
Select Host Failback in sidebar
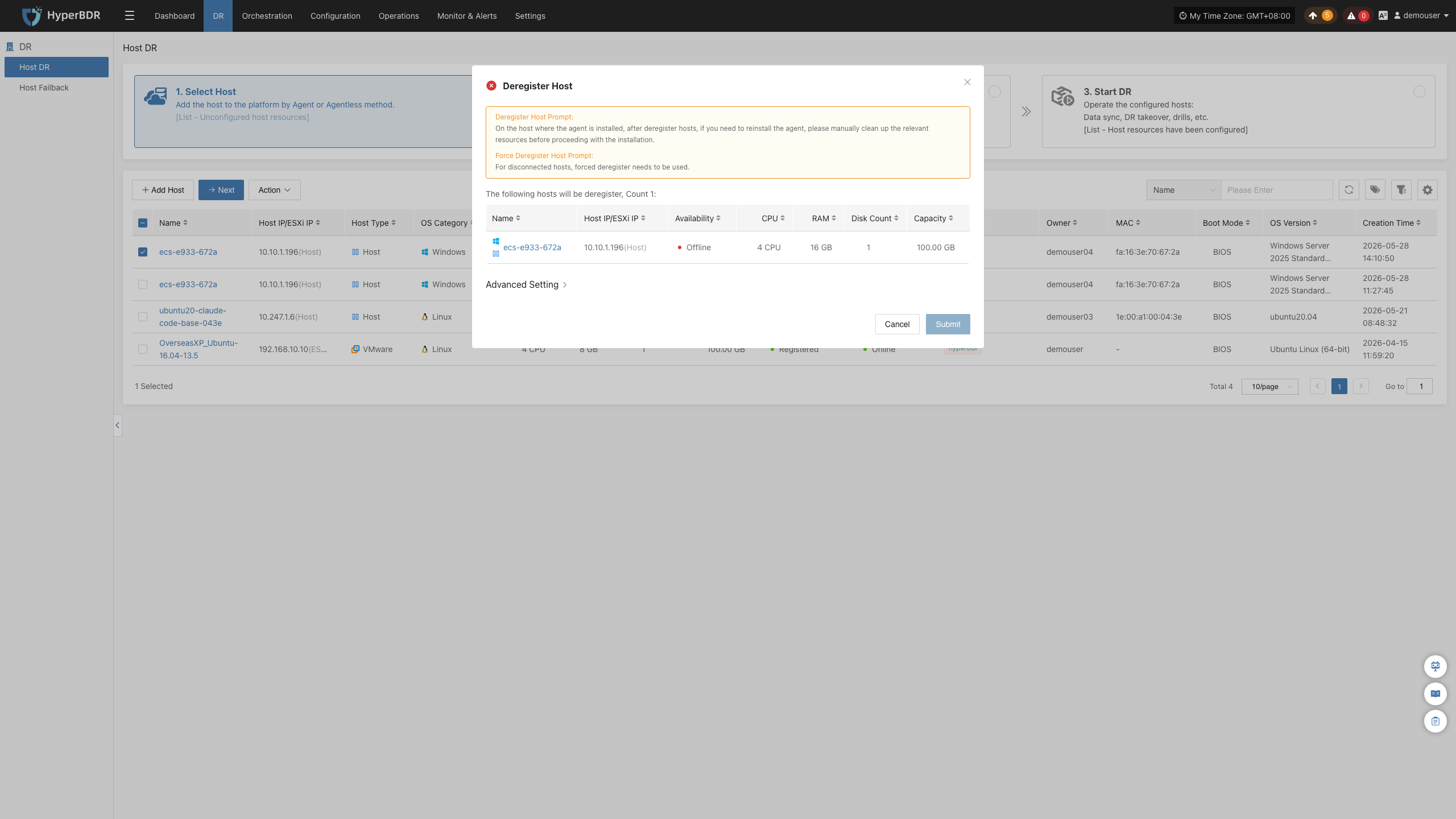pos(56,88)
